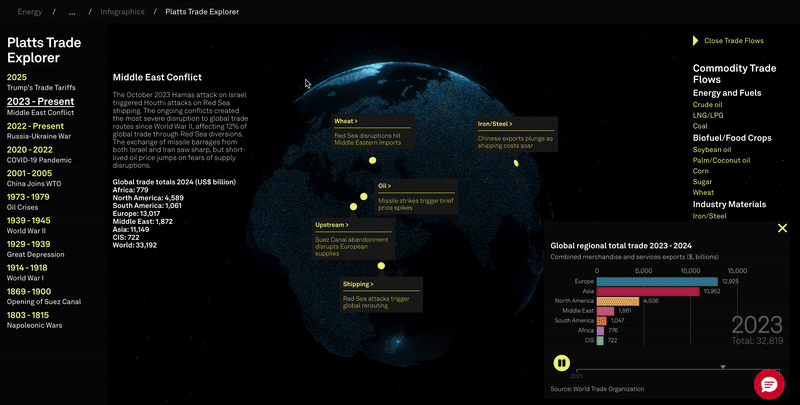This screenshot has height=405, width=800.
Task: Expand the Iron/Steel callout on globe
Action: [495, 124]
